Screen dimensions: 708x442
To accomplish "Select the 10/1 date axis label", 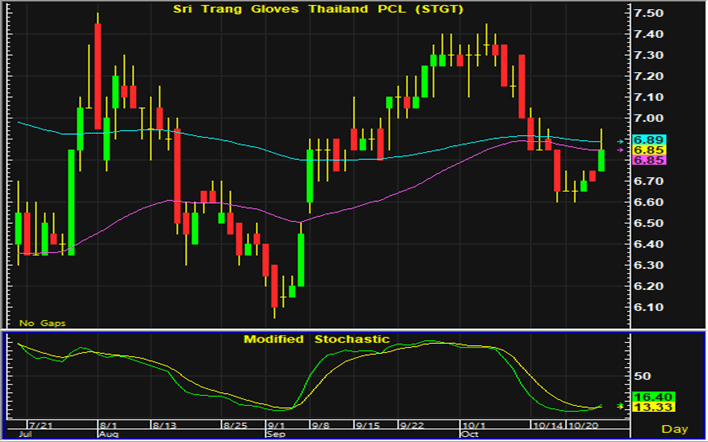I will (x=474, y=425).
